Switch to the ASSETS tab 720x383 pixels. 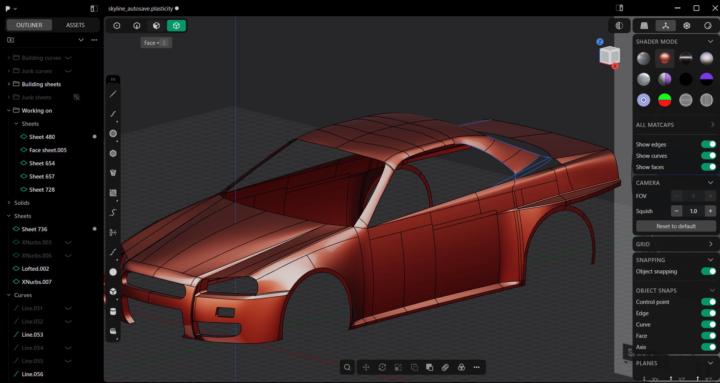coord(75,25)
